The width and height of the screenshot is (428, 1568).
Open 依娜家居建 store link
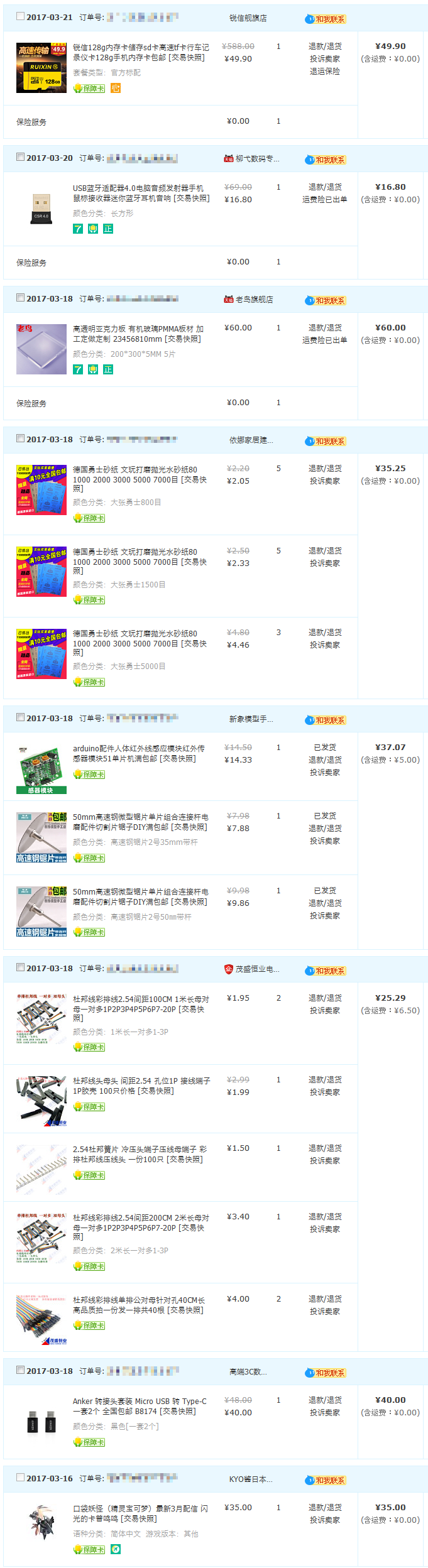(x=251, y=440)
